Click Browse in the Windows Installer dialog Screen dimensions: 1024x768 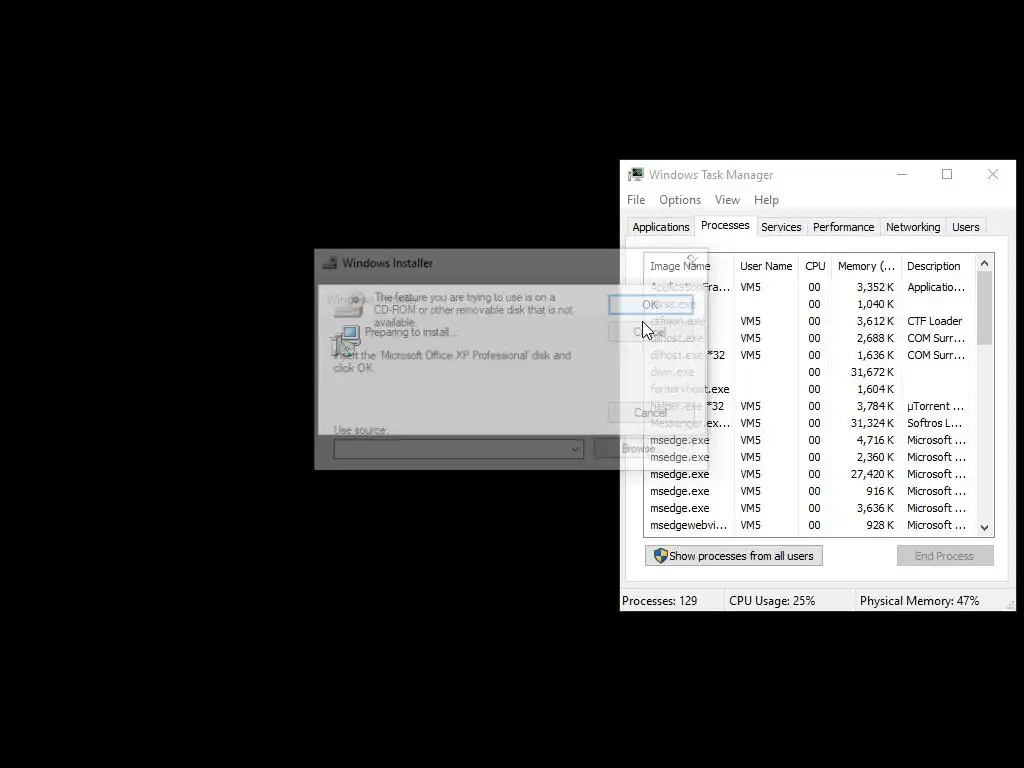(637, 449)
